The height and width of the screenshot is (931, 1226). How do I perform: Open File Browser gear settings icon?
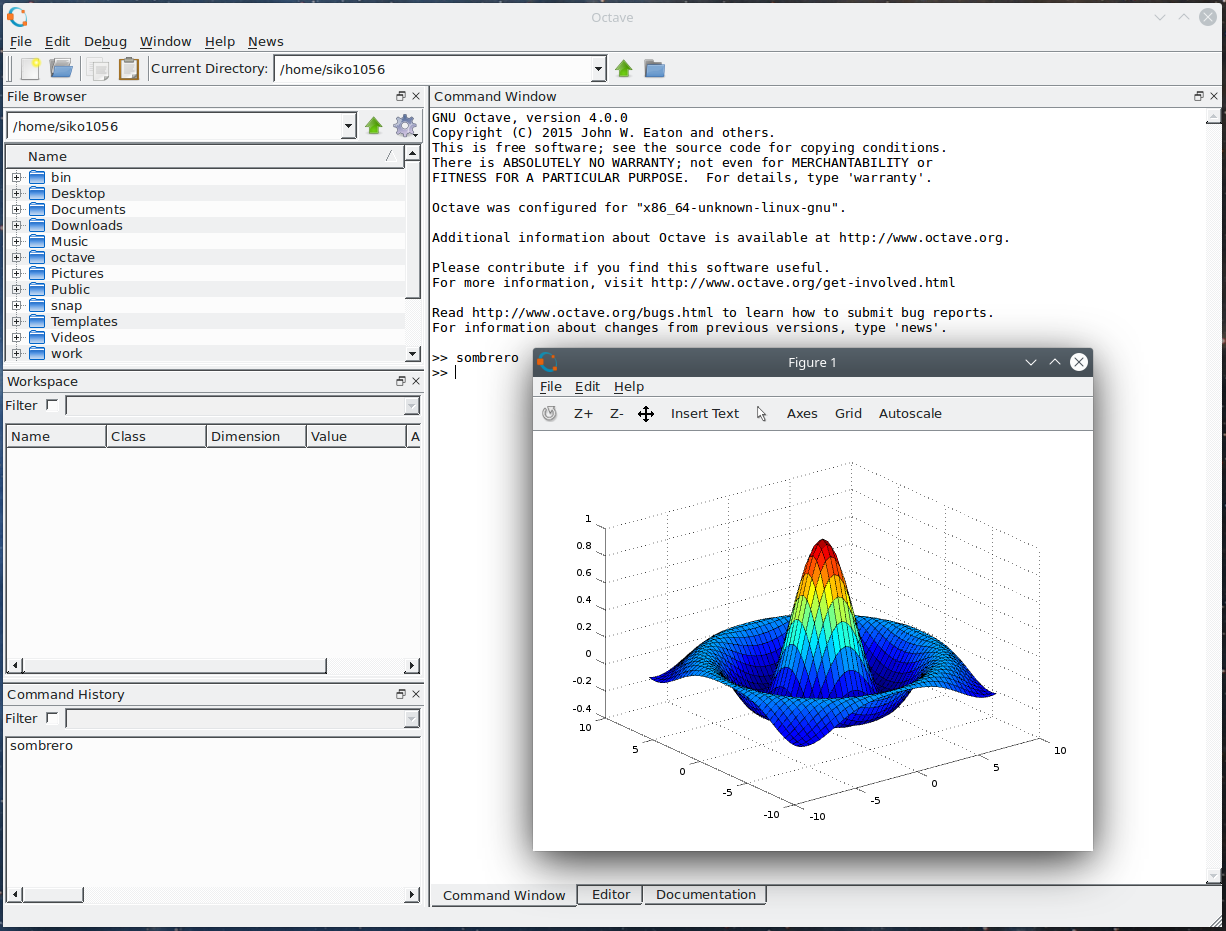pyautogui.click(x=405, y=126)
